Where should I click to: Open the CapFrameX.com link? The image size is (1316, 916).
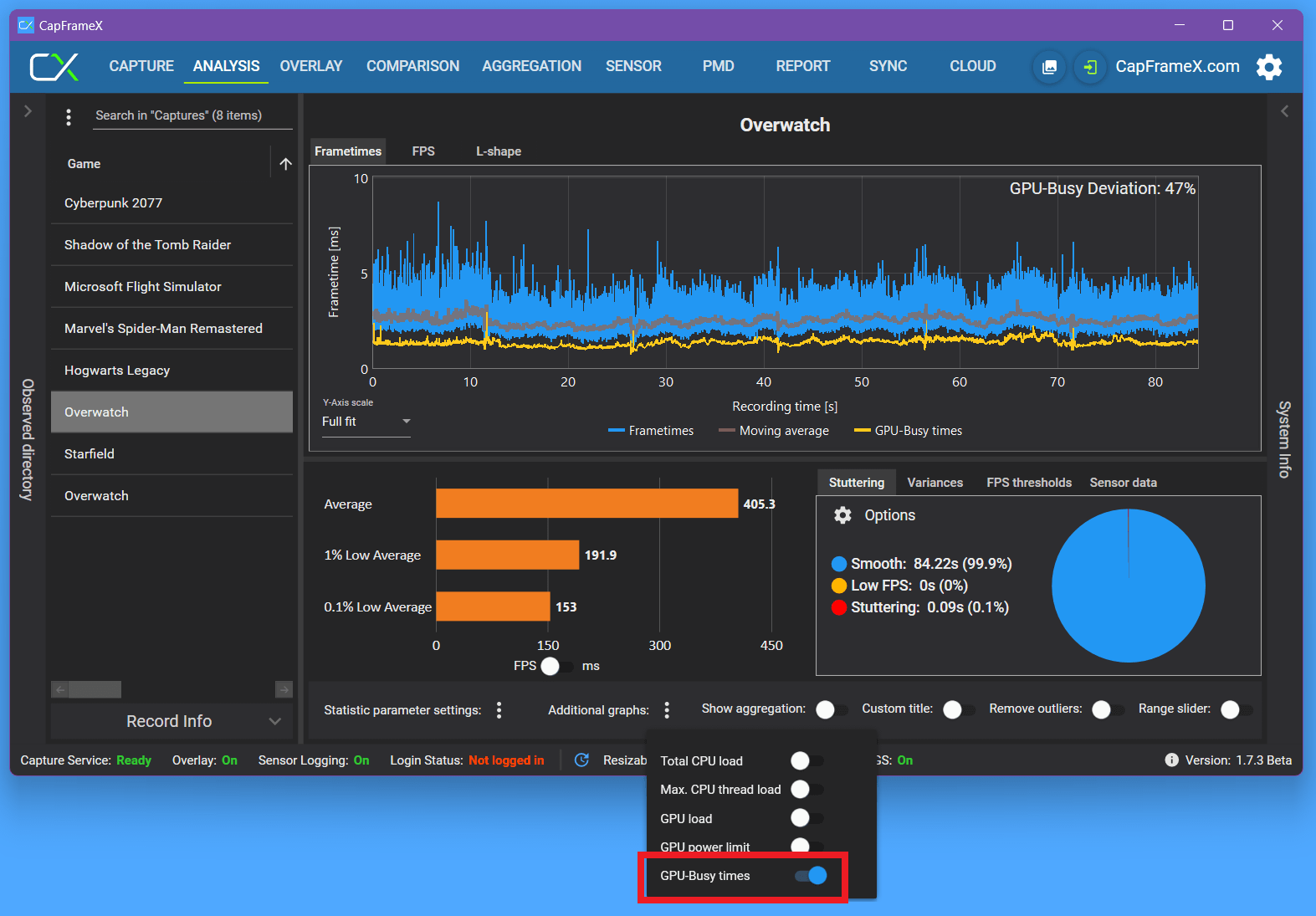point(1177,66)
